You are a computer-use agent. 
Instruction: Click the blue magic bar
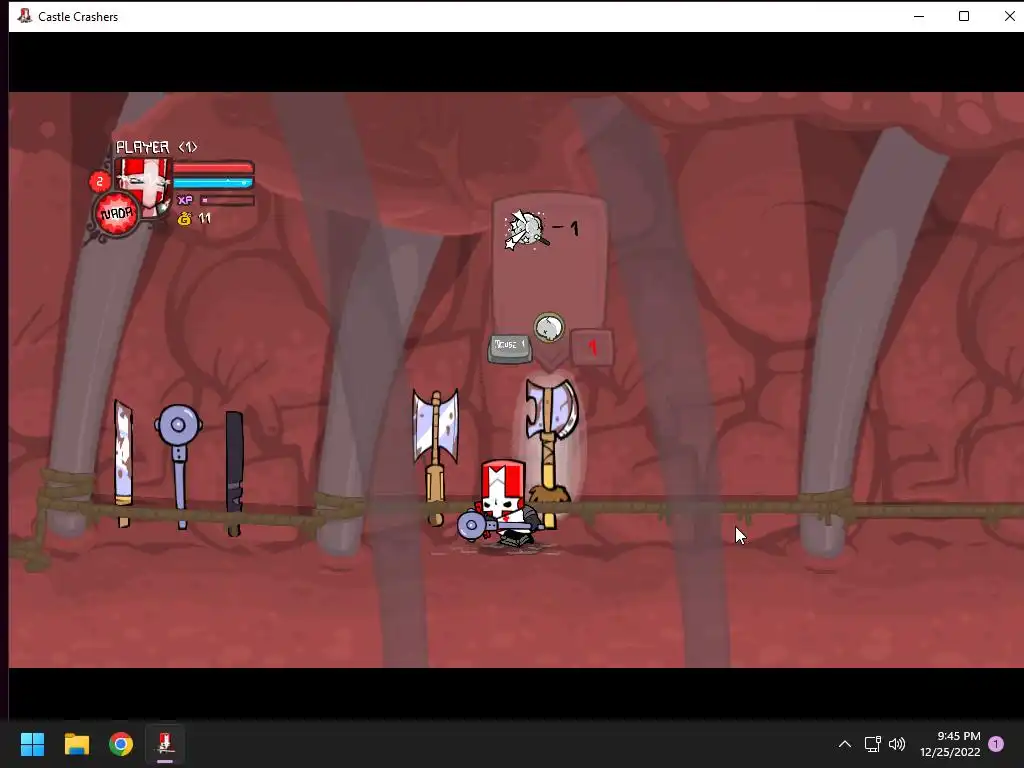(213, 183)
